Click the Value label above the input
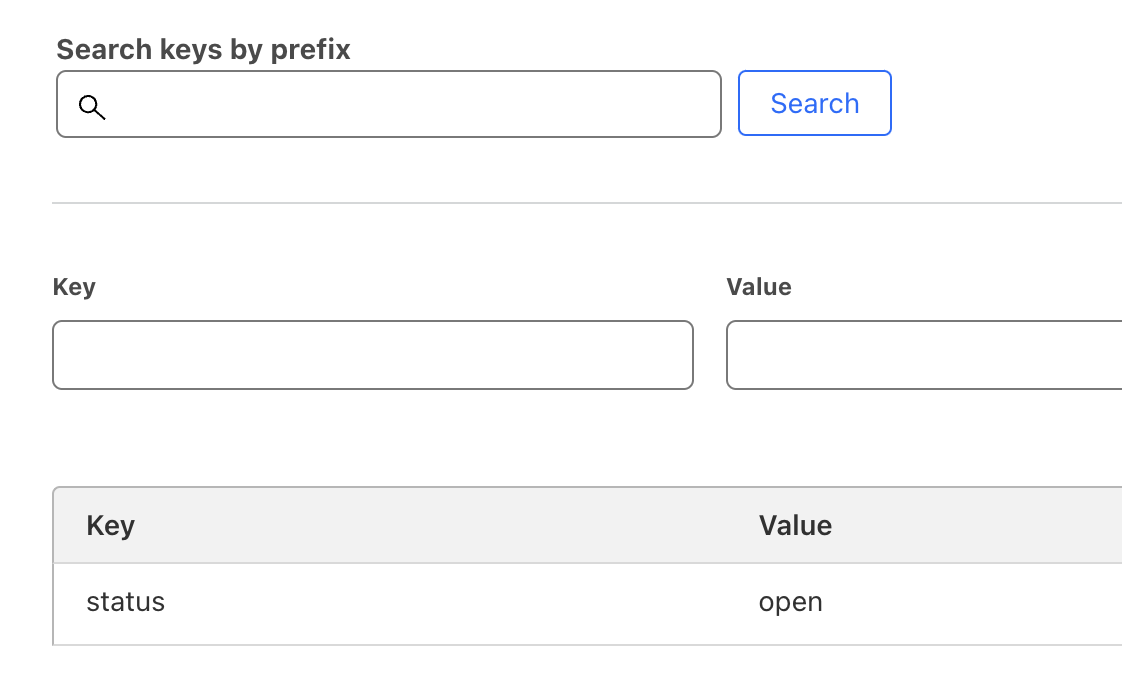Viewport: 1122px width, 700px height. click(759, 287)
